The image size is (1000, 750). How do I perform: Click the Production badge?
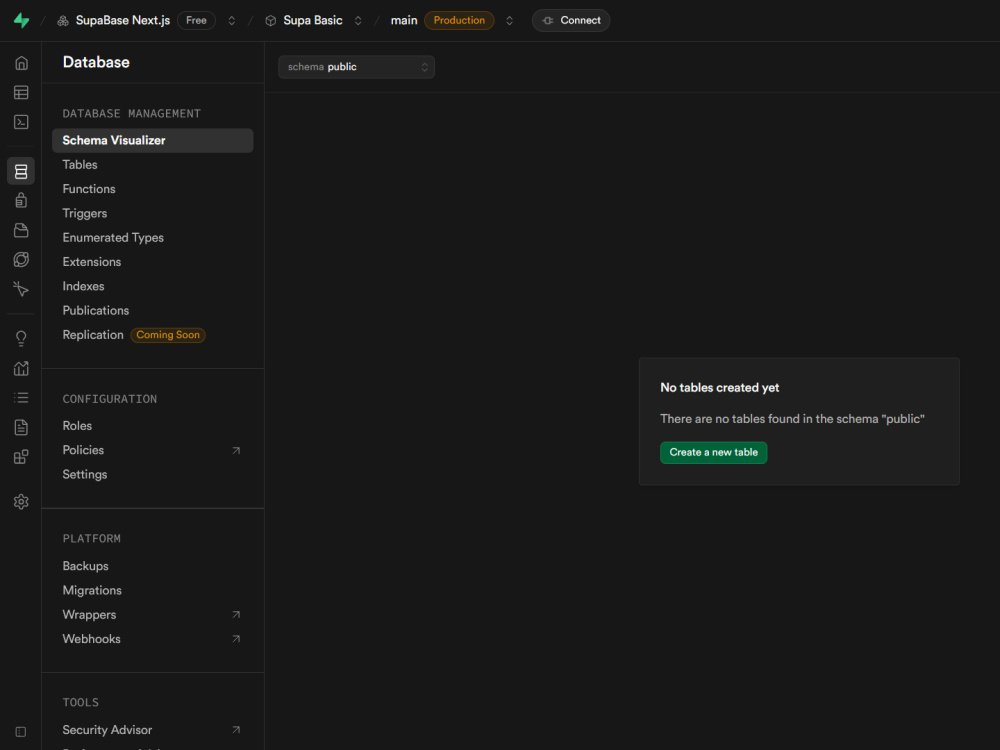459,20
